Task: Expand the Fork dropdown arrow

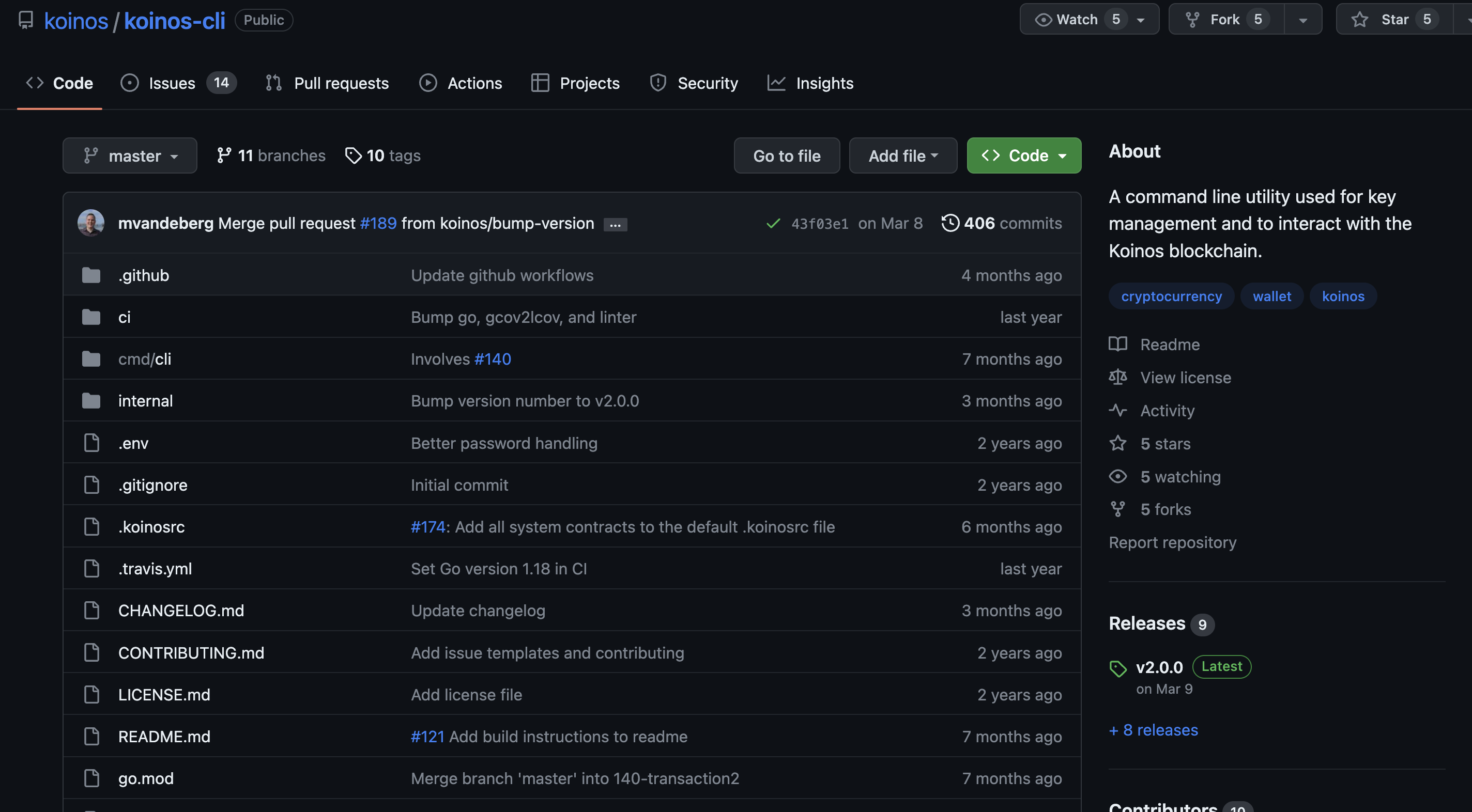Action: click(x=1303, y=20)
